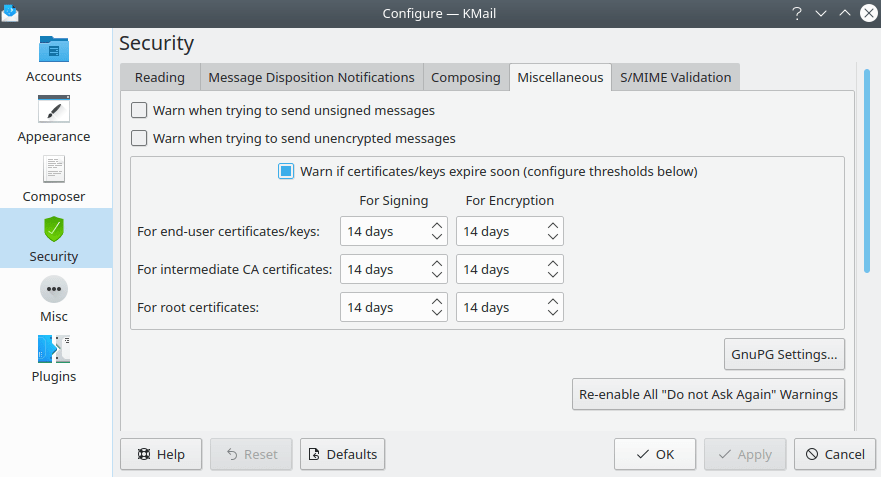Increase end-user signing days threshold
This screenshot has height=477, width=881.
click(x=437, y=226)
